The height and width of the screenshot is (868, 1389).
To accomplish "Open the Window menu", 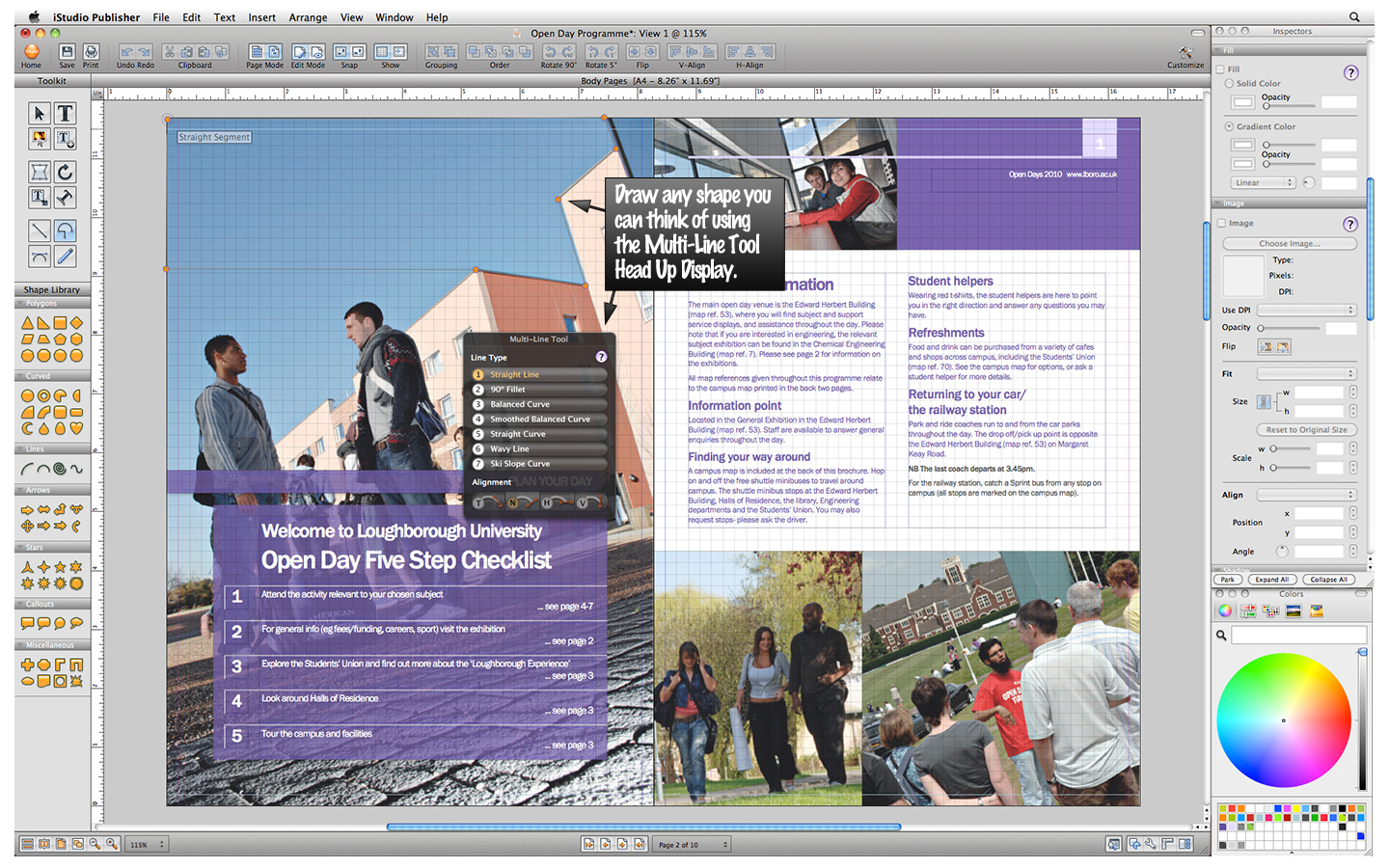I will [x=394, y=17].
